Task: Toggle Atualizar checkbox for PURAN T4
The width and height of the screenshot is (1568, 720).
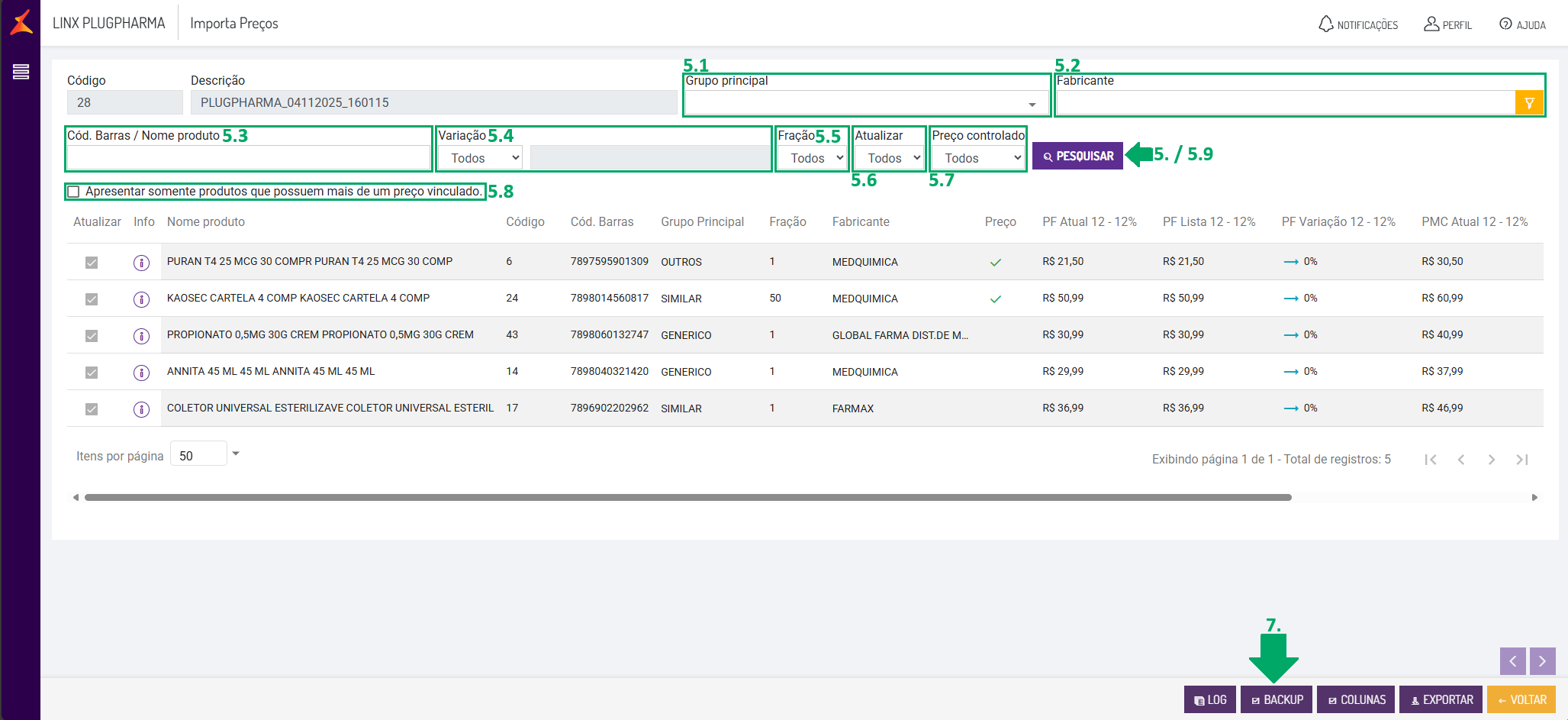Action: click(x=92, y=263)
